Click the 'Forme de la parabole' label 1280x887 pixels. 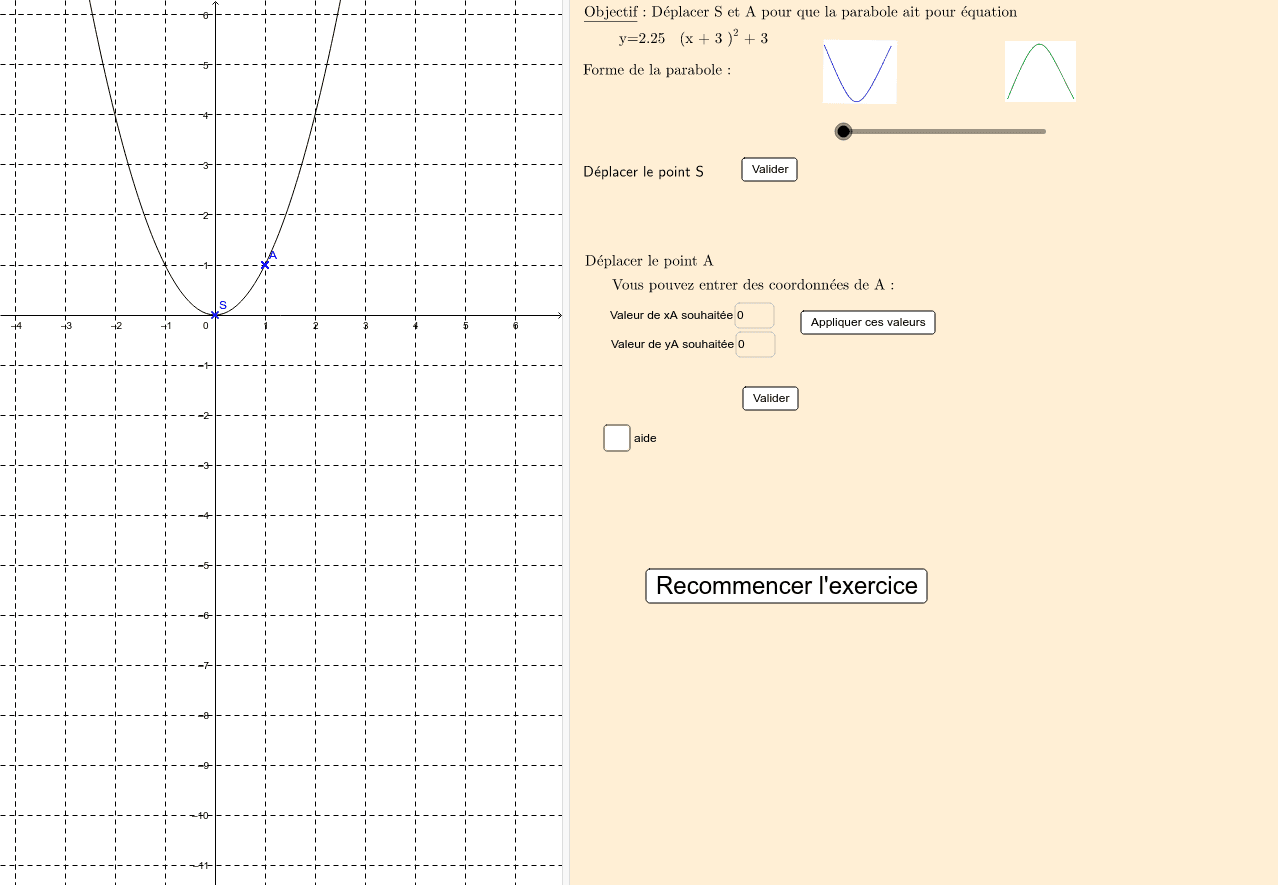(x=657, y=70)
